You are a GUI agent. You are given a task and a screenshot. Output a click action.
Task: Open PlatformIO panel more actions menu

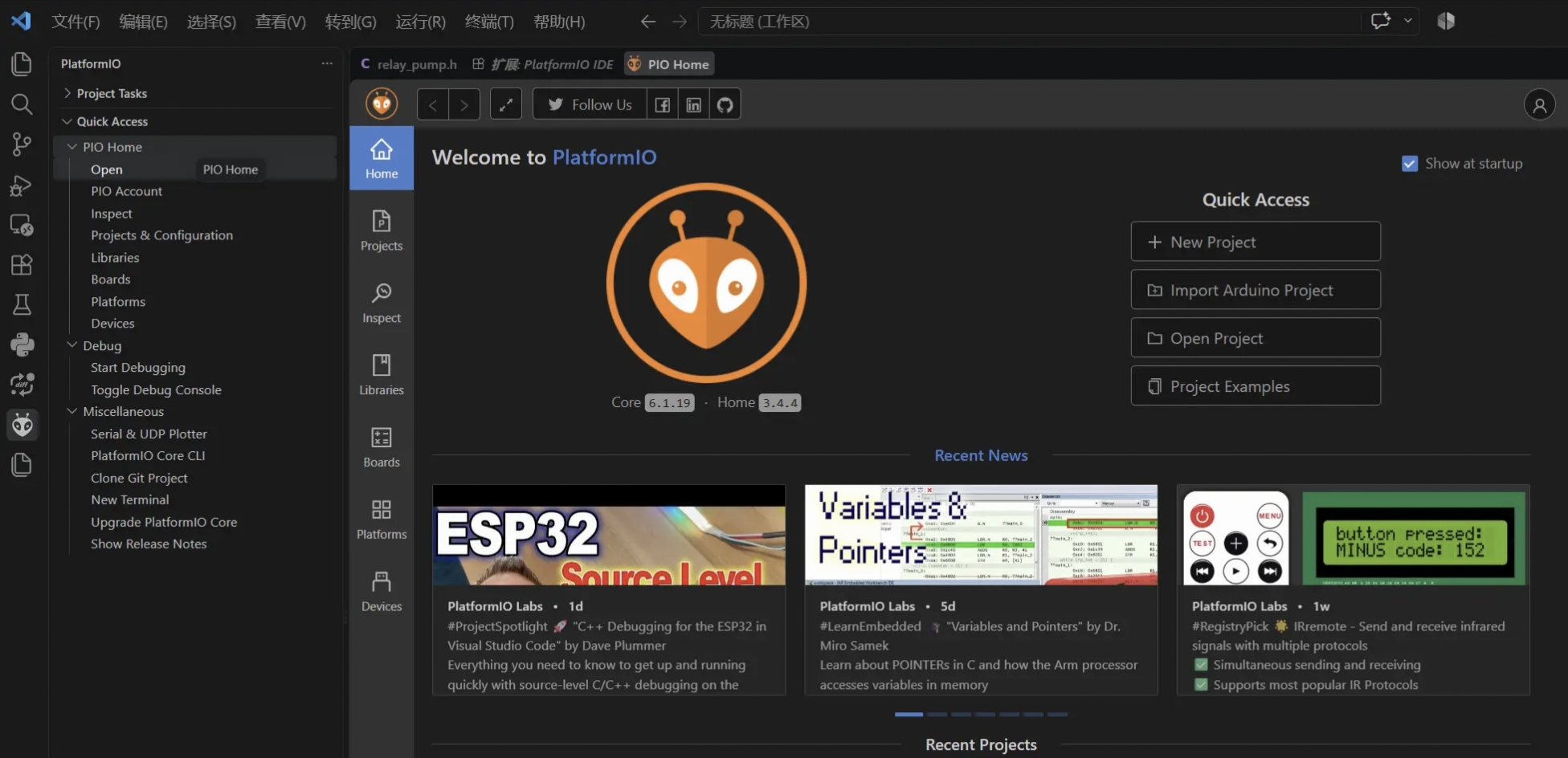(327, 63)
